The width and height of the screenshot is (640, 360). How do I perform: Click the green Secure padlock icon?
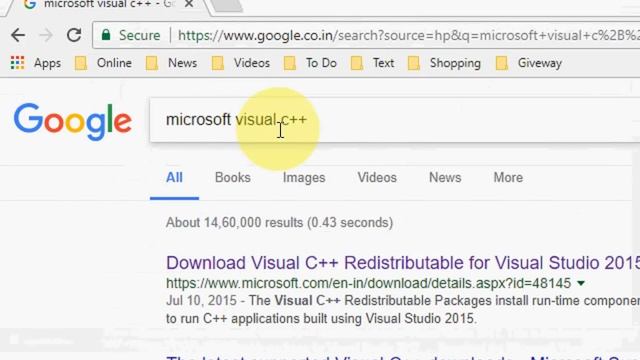click(x=106, y=35)
